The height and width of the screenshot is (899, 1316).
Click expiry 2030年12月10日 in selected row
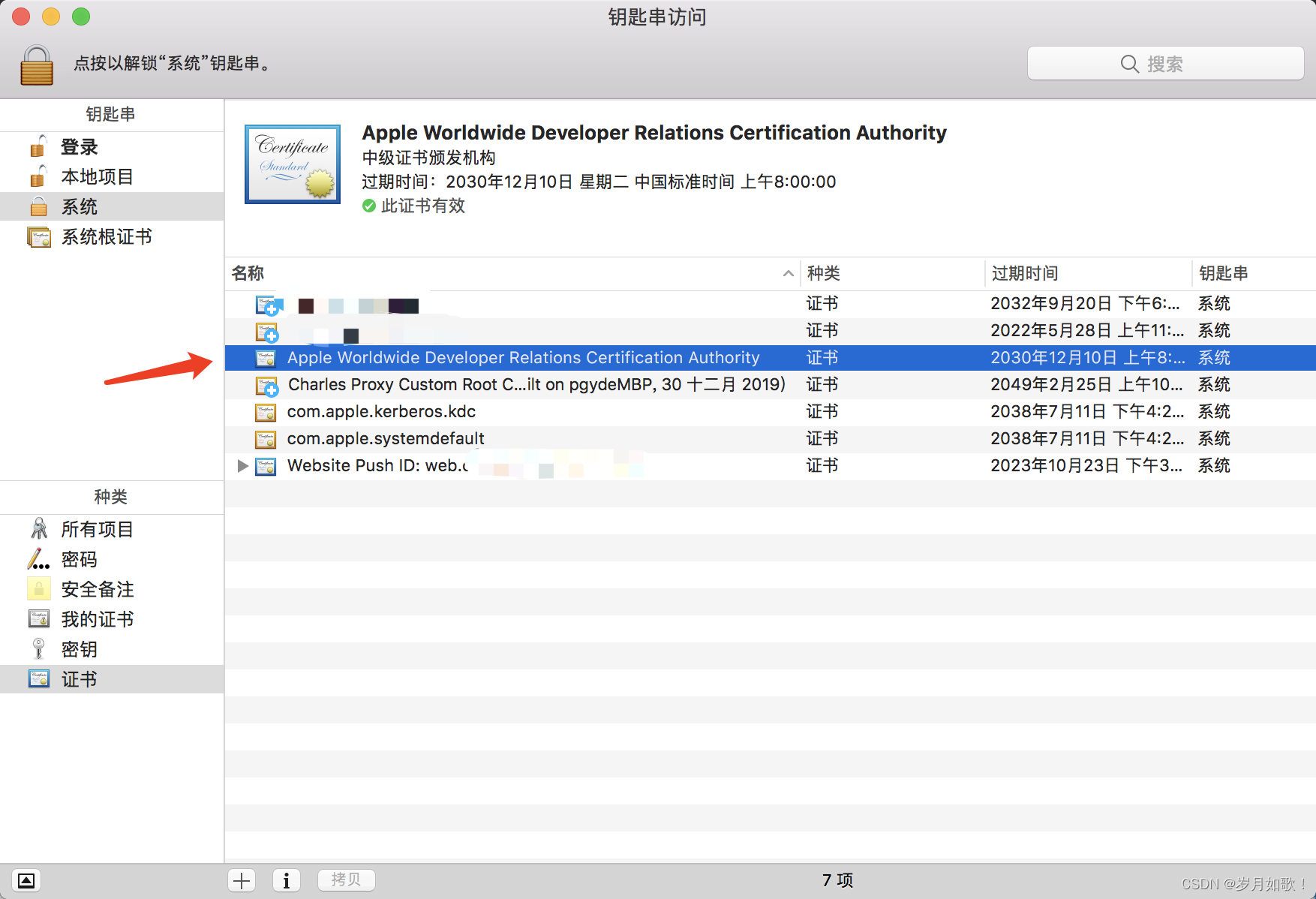click(1088, 358)
